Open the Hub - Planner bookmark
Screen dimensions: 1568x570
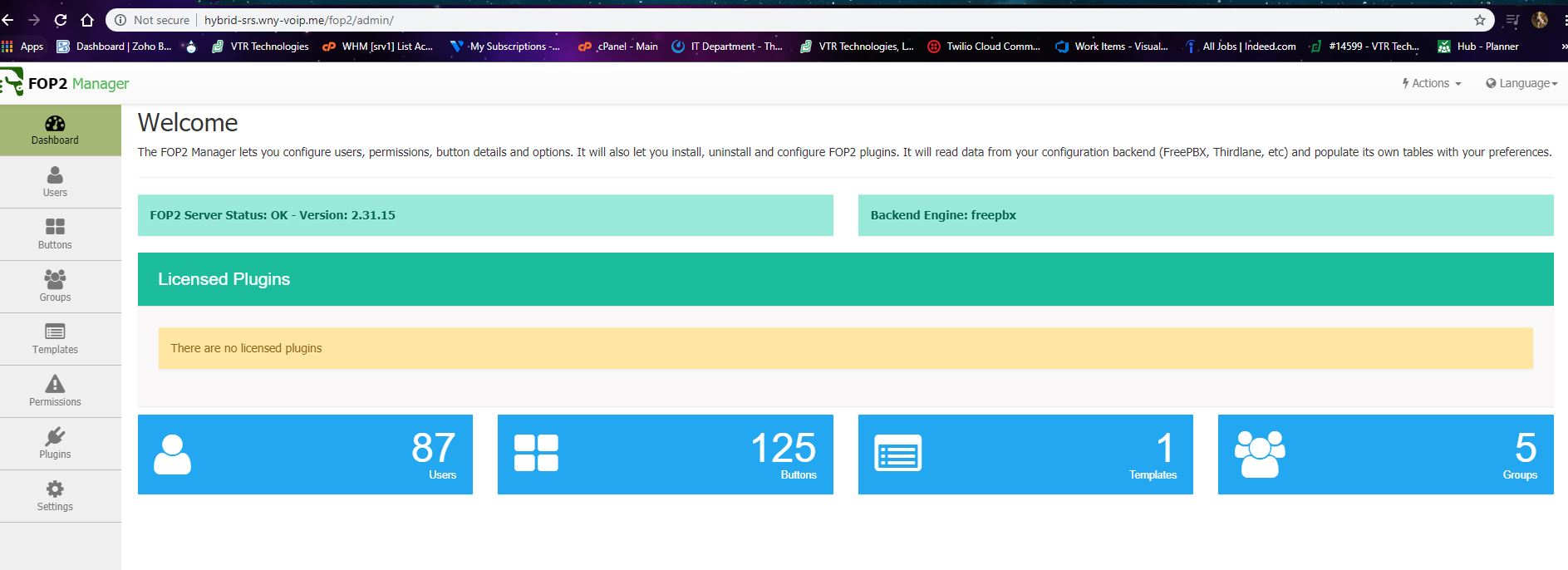tap(1478, 47)
